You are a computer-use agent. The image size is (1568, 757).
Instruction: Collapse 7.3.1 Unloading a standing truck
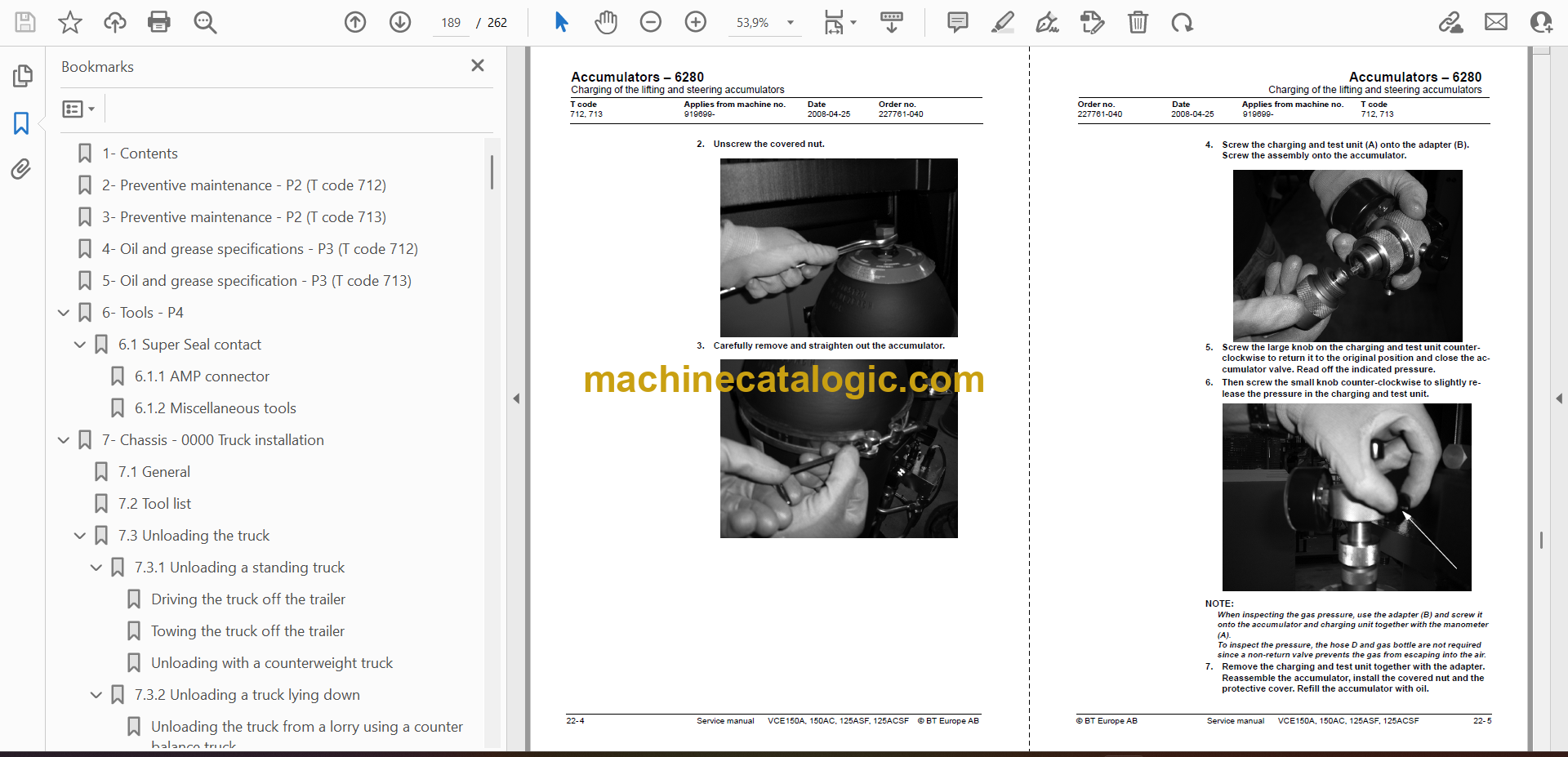pyautogui.click(x=96, y=567)
